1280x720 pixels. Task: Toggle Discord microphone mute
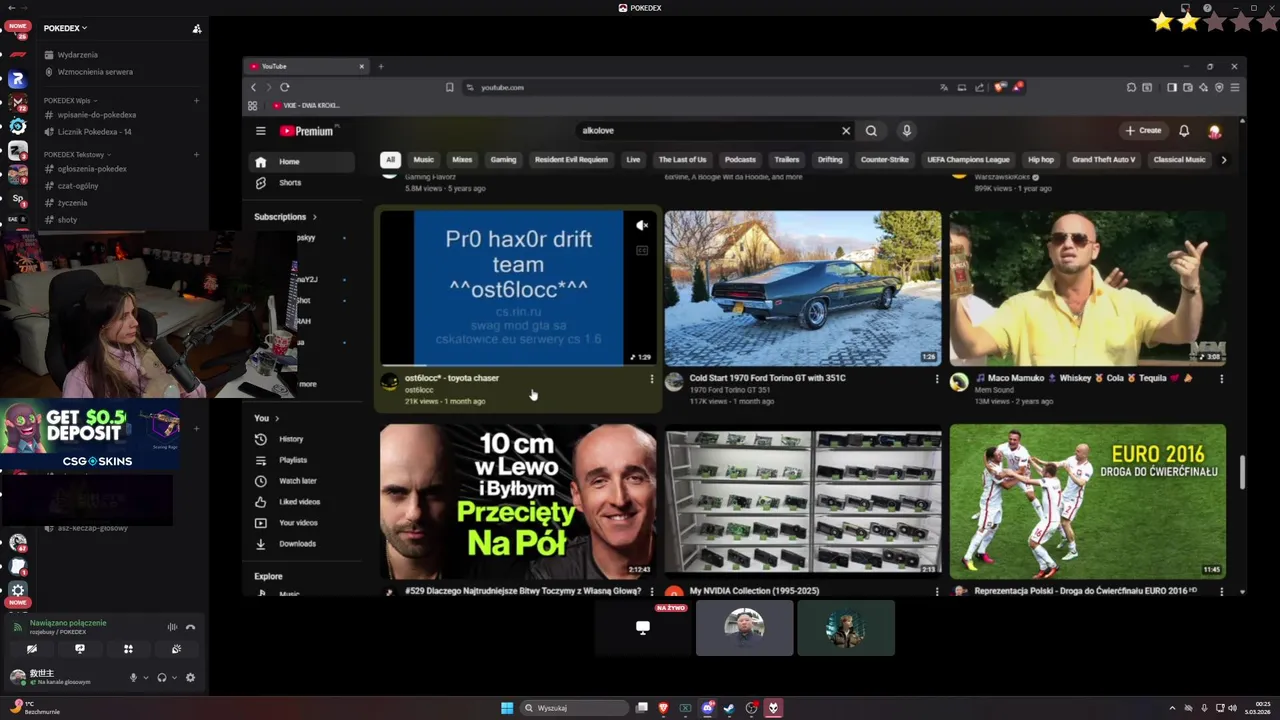[133, 677]
